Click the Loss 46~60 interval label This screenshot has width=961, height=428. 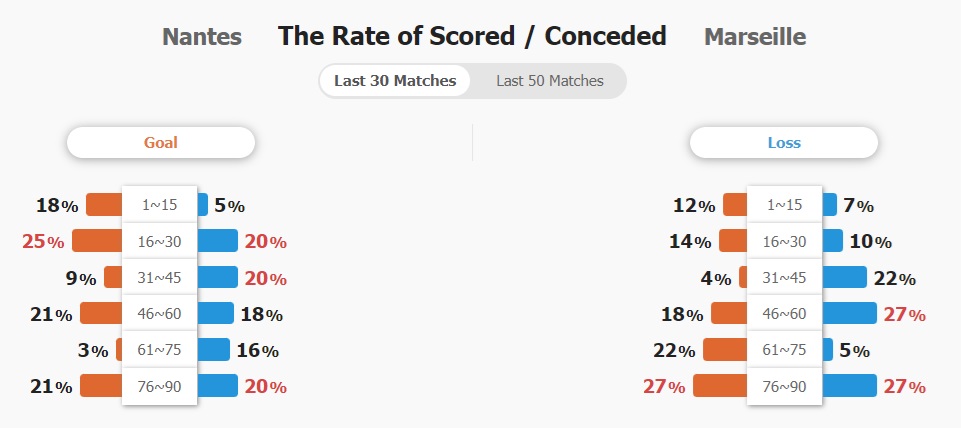[x=784, y=313]
